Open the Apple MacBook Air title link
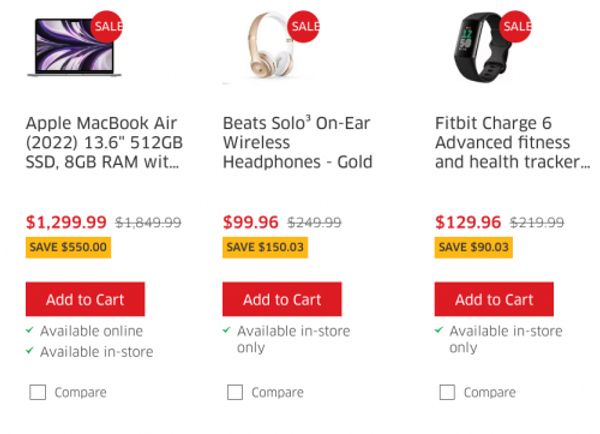Image resolution: width=600 pixels, height=434 pixels. point(104,142)
